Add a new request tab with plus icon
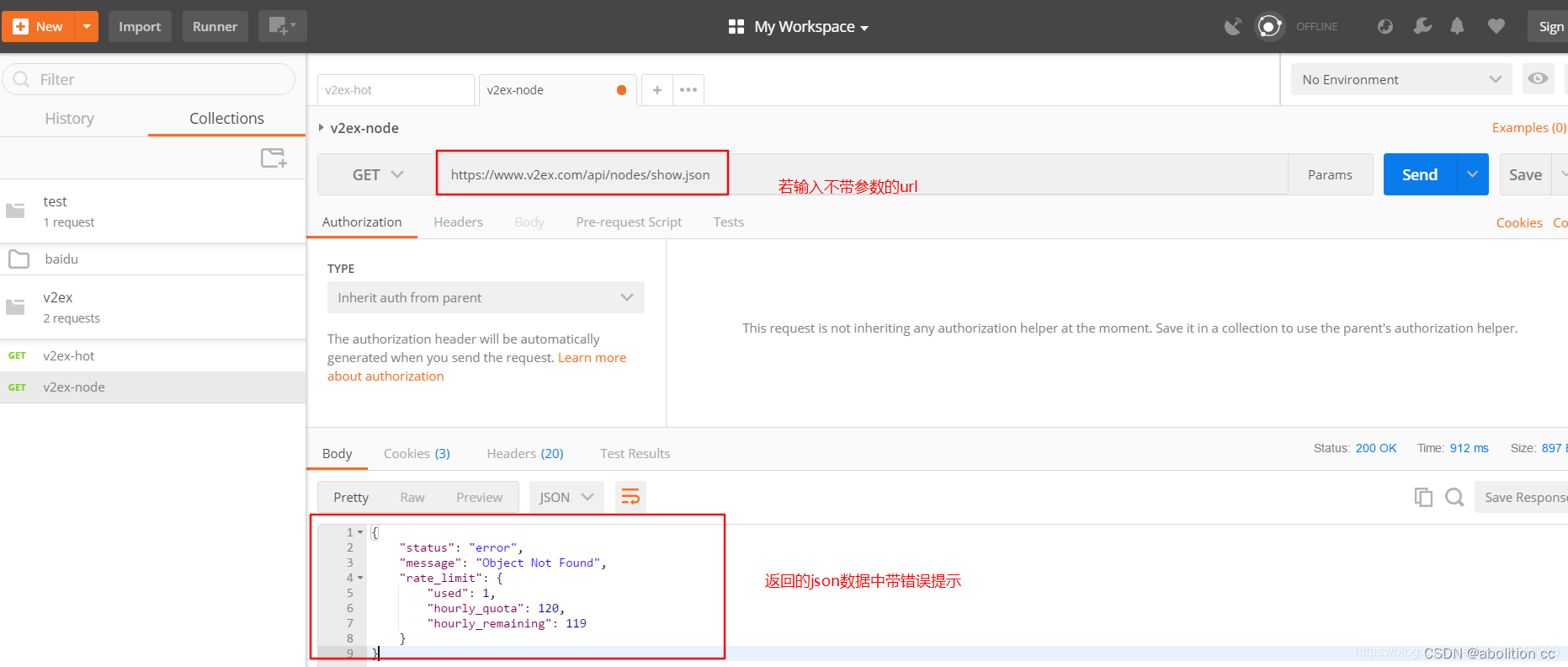Screen dimensions: 1568x667 point(657,89)
